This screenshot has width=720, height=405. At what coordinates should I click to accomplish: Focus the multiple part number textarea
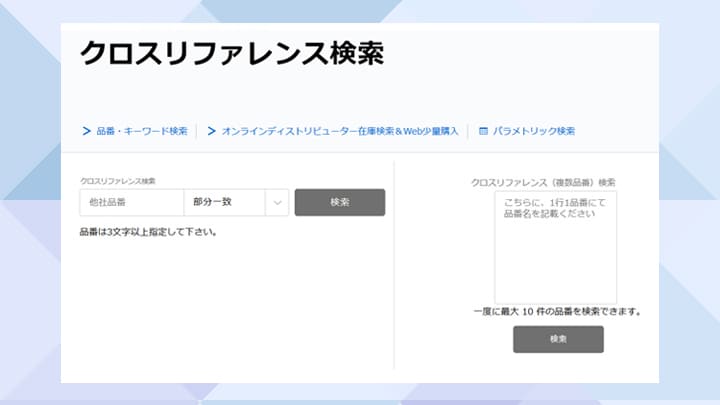(x=556, y=248)
